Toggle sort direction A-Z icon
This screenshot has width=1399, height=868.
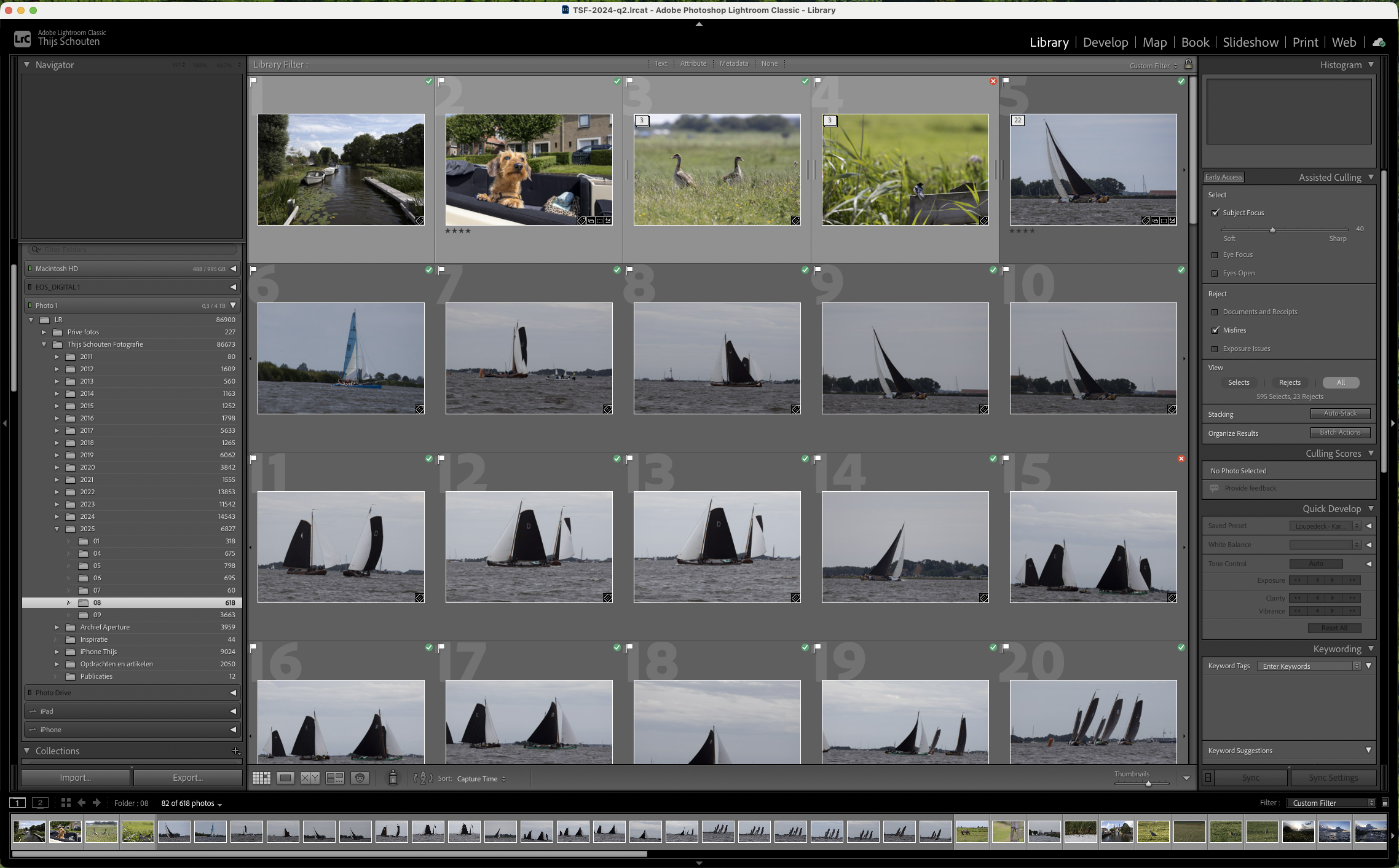point(423,778)
